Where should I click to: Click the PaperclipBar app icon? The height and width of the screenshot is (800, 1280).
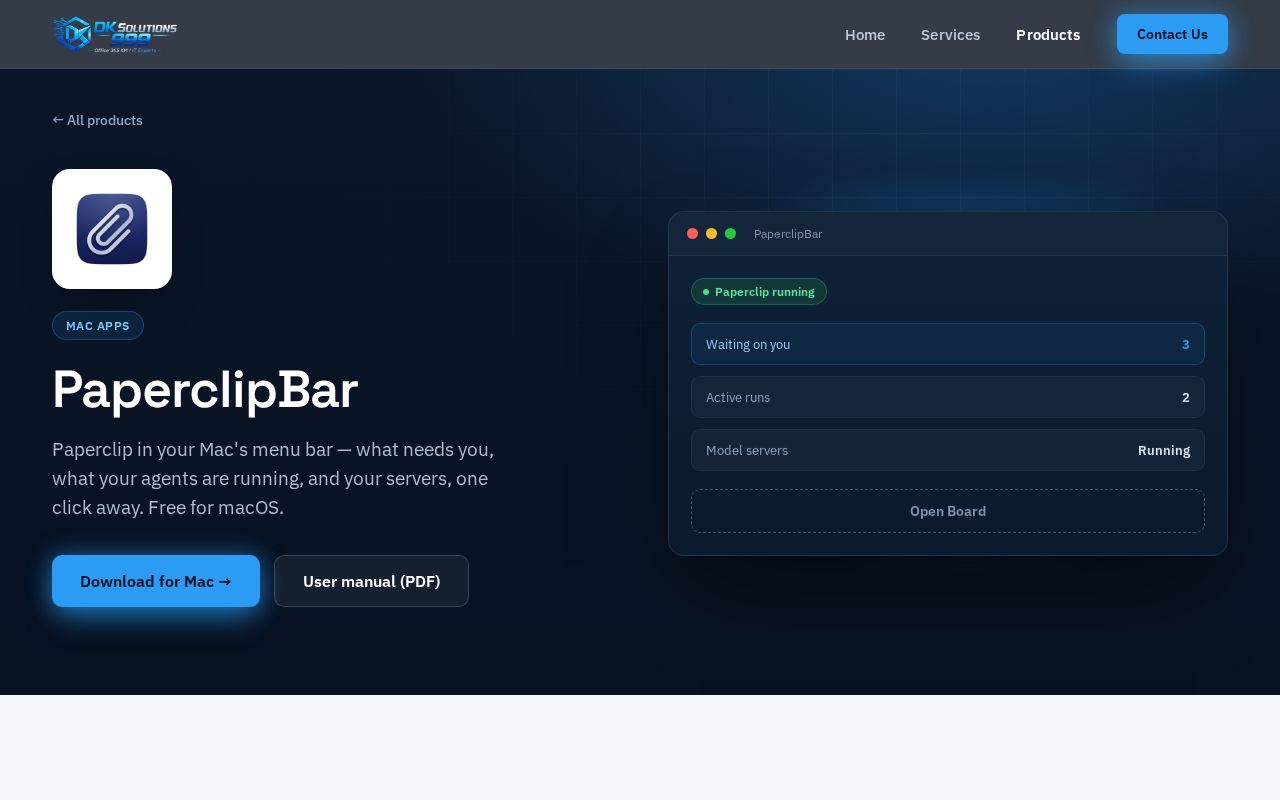112,229
